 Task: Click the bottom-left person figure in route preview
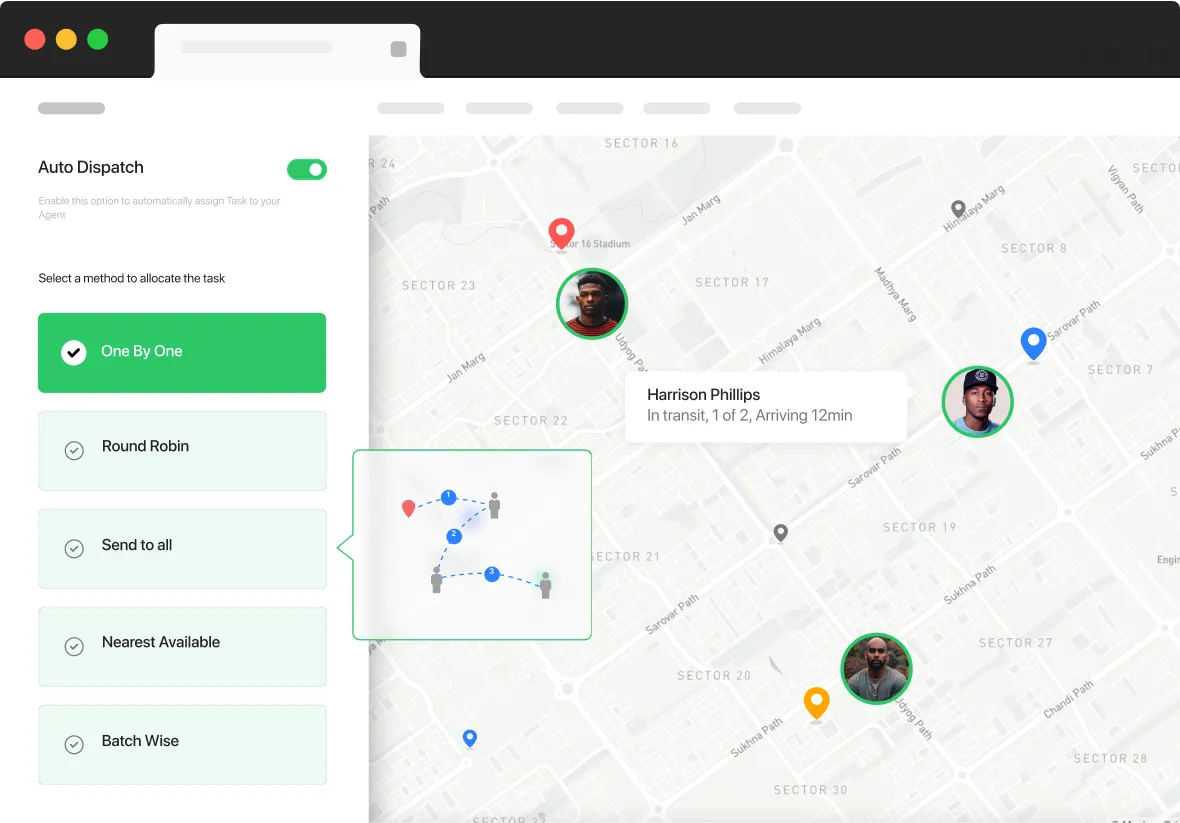[x=436, y=579]
